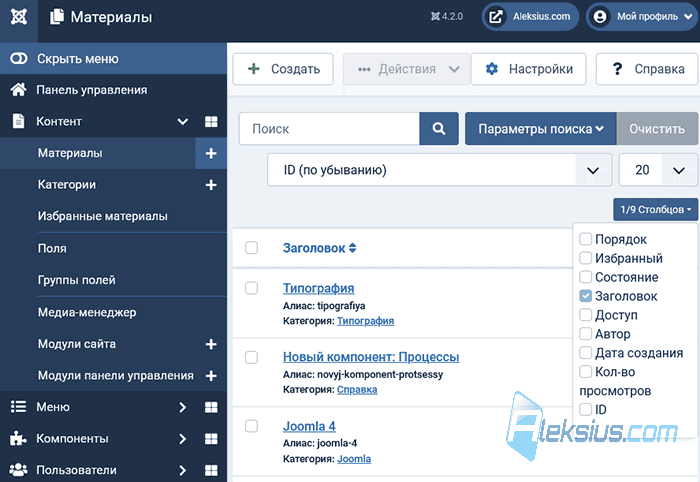Image resolution: width=700 pixels, height=482 pixels.
Task: Enable the Избранный column checkbox
Action: (x=585, y=258)
